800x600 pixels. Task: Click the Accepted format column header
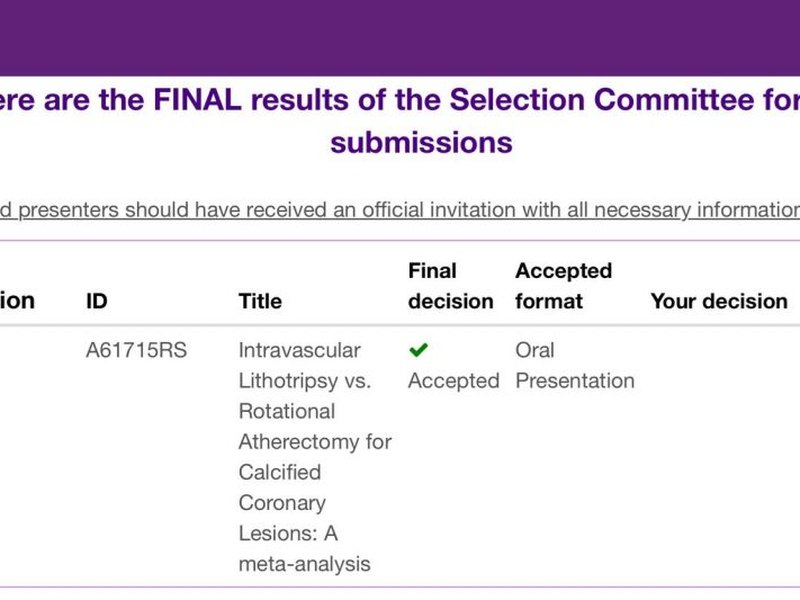click(x=563, y=286)
